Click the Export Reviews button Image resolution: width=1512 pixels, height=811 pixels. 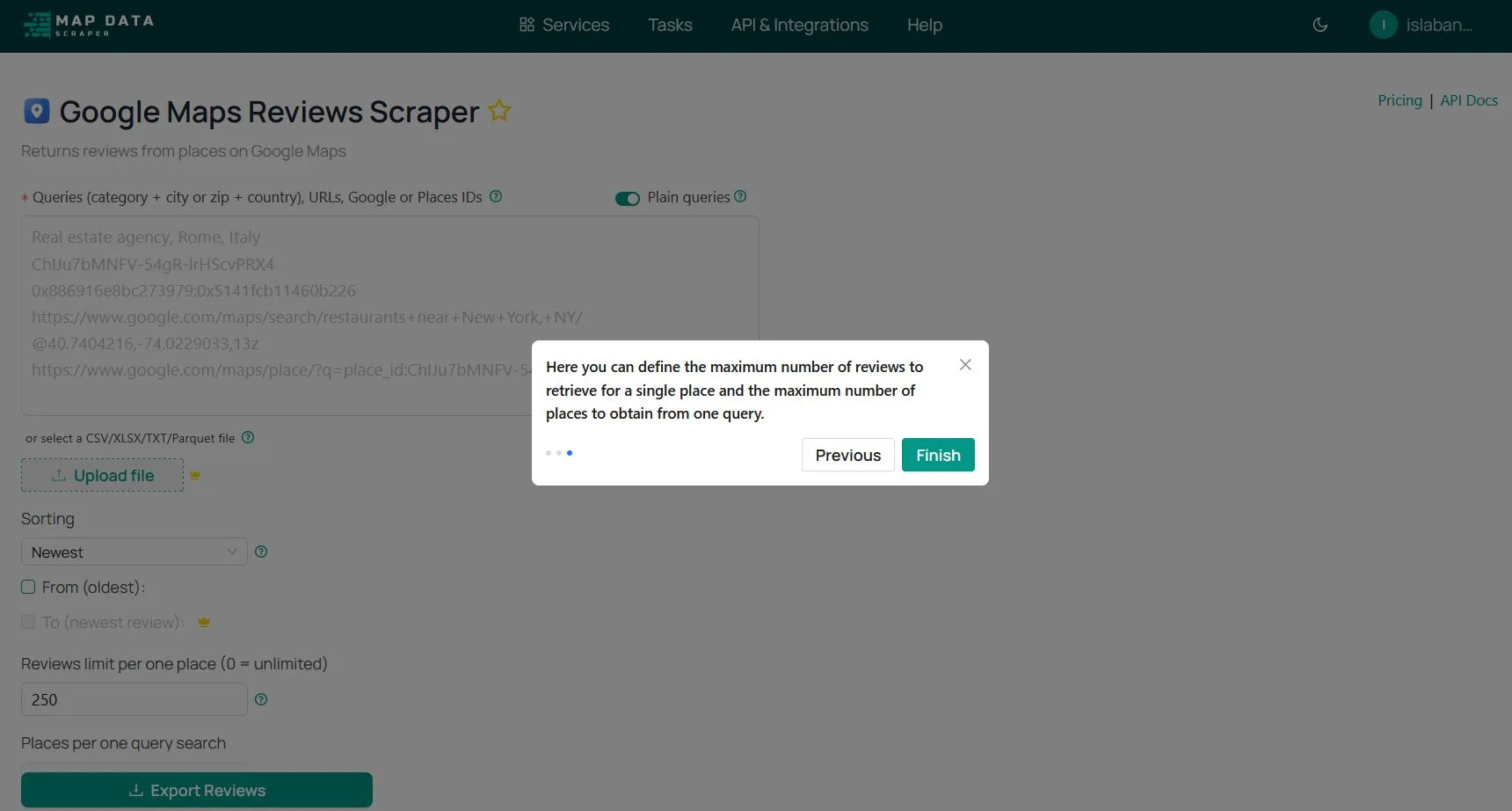197,790
